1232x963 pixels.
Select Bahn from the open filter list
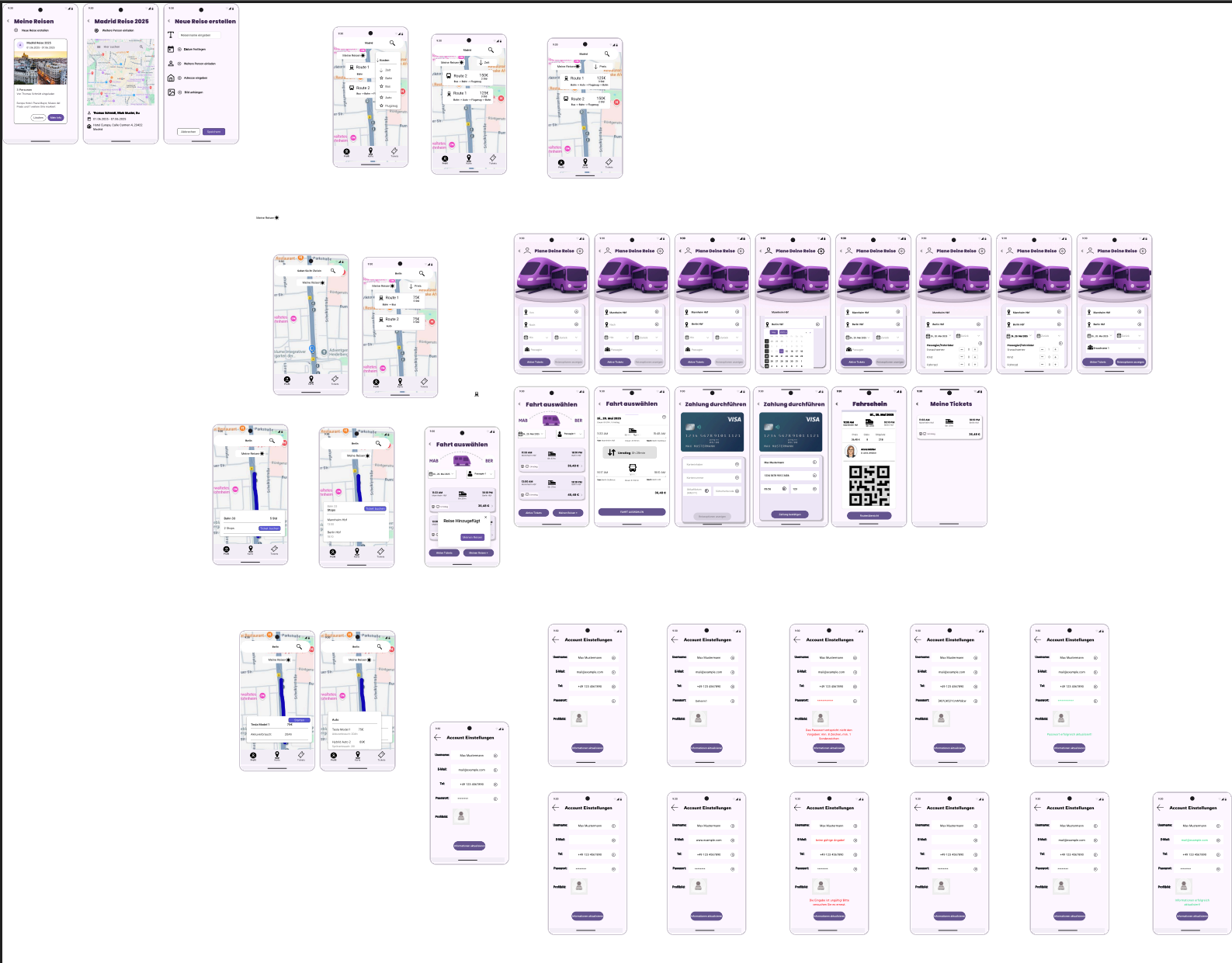coord(388,78)
